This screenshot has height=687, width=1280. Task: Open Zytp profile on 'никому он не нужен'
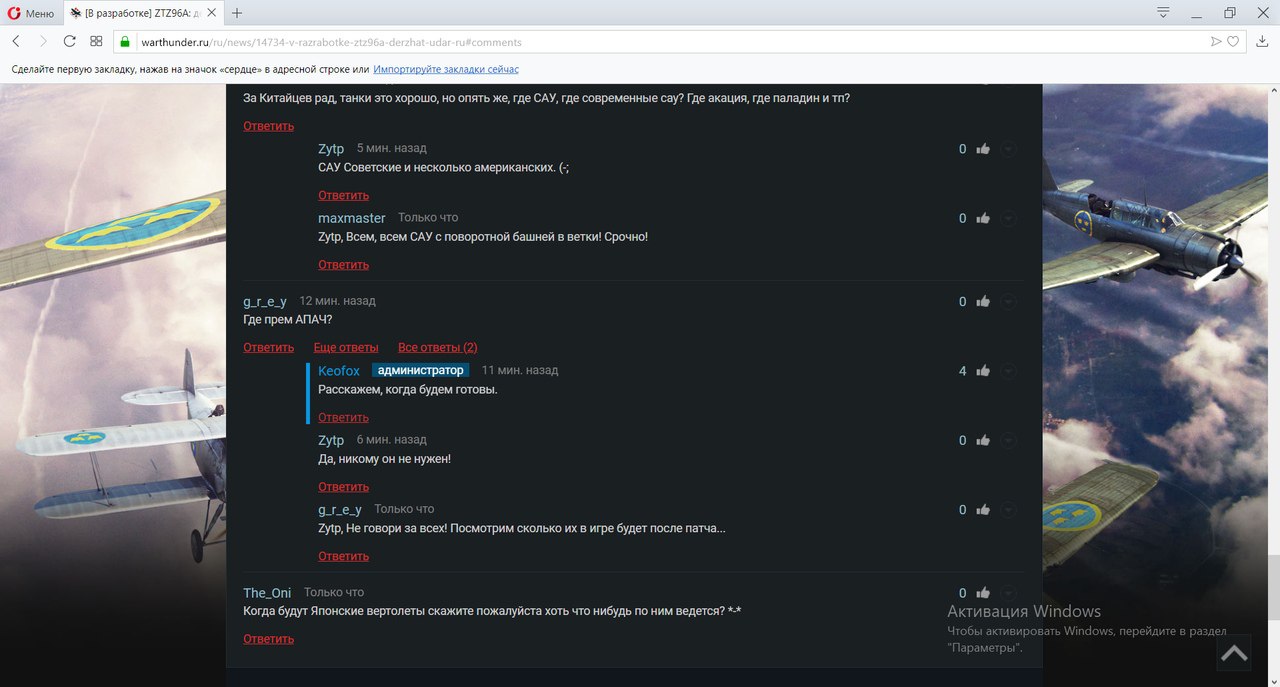(331, 440)
